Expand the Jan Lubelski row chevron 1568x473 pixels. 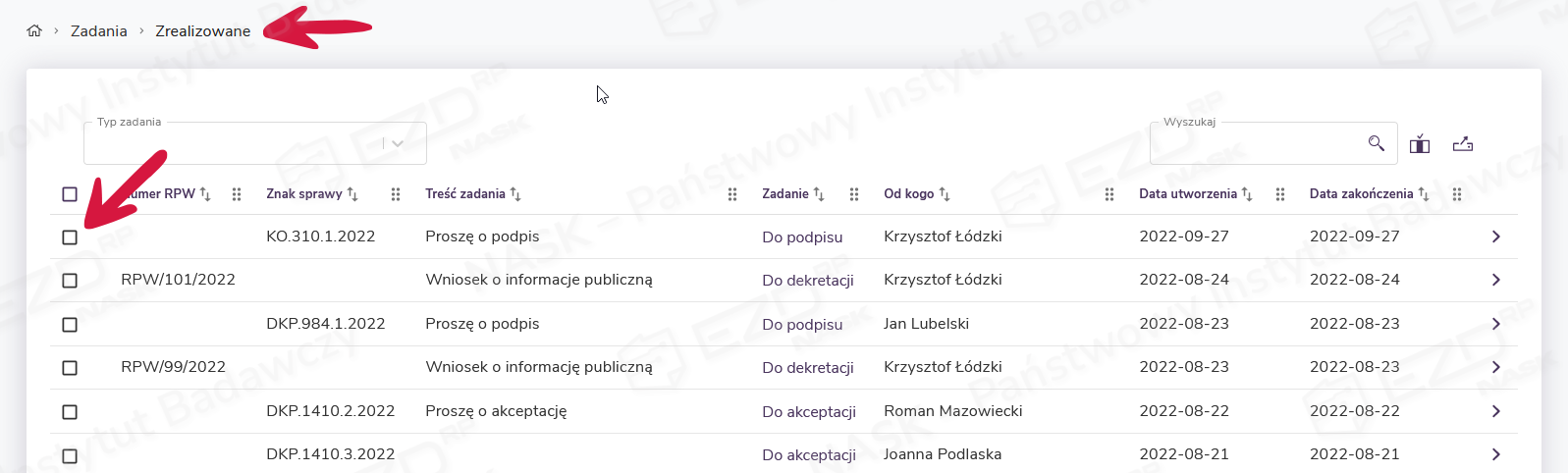coord(1495,324)
